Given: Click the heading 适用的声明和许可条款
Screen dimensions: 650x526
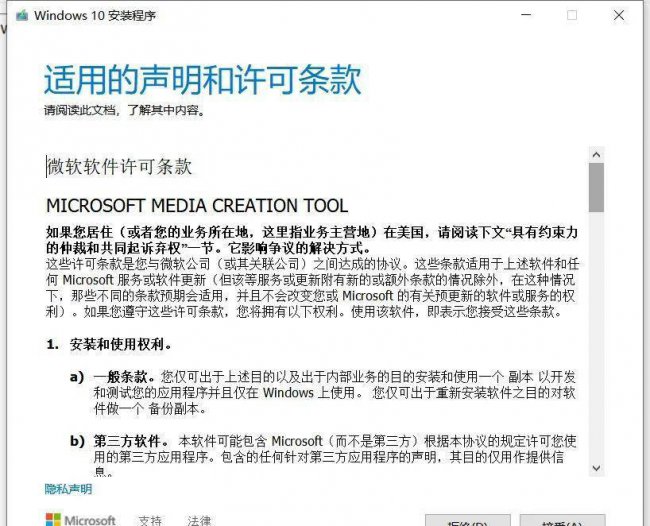Looking at the screenshot, I should (203, 79).
